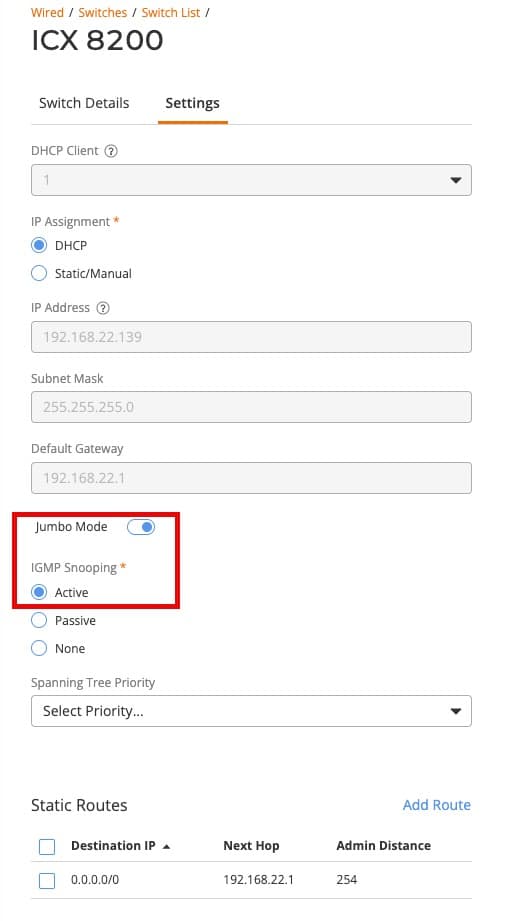
Task: Select the Static/Manual IP assignment option
Action: (x=39, y=273)
